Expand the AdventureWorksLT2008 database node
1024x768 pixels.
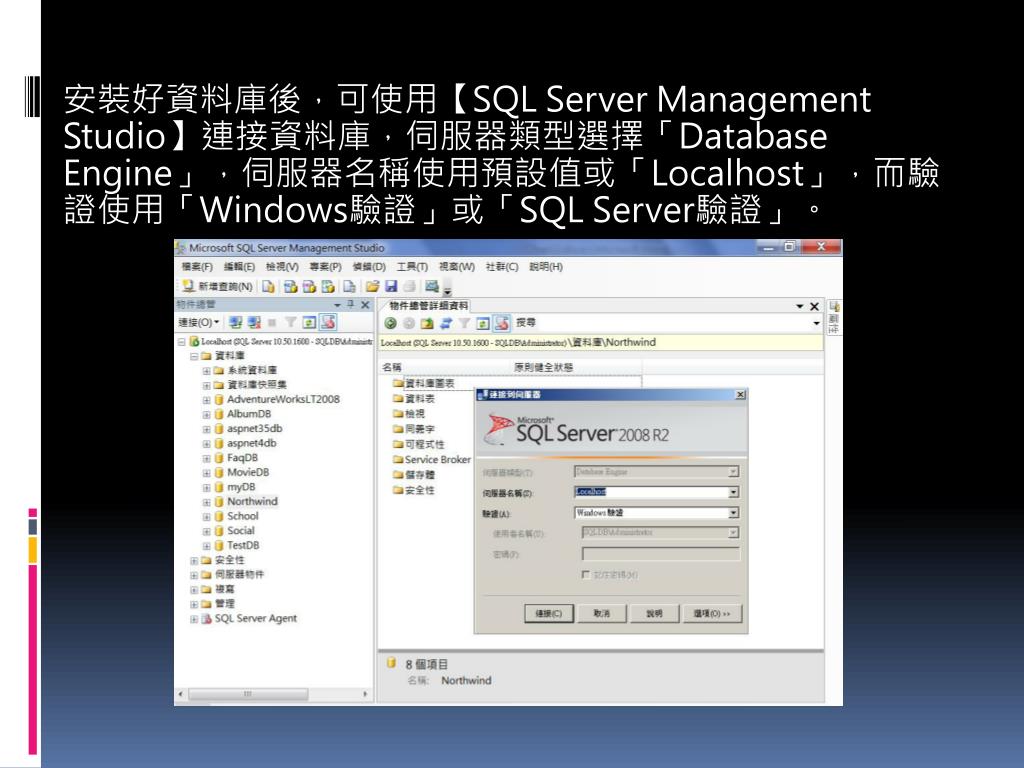pos(206,400)
